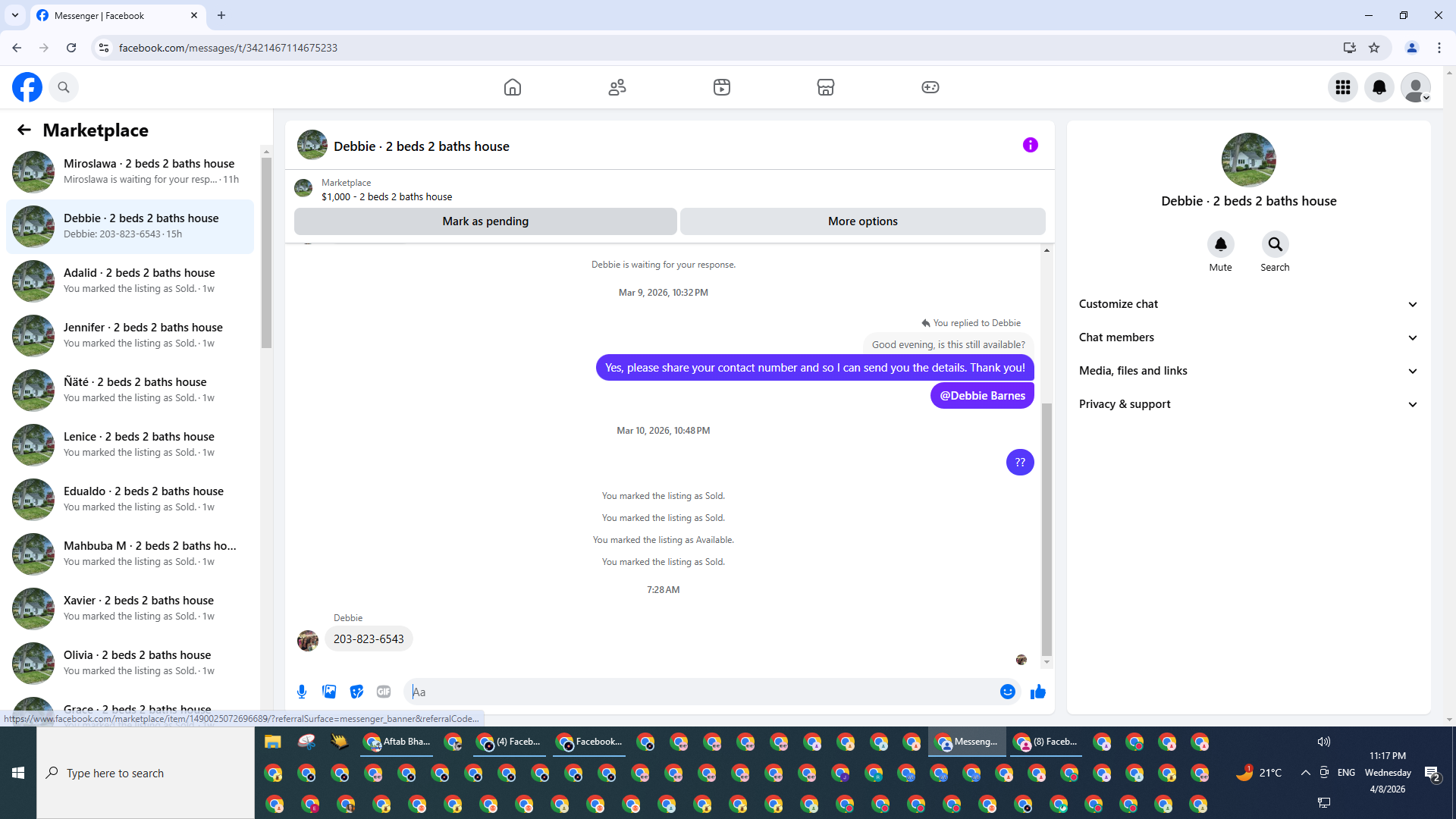The height and width of the screenshot is (819, 1456).
Task: Expand Media, files and links
Action: 1248,371
